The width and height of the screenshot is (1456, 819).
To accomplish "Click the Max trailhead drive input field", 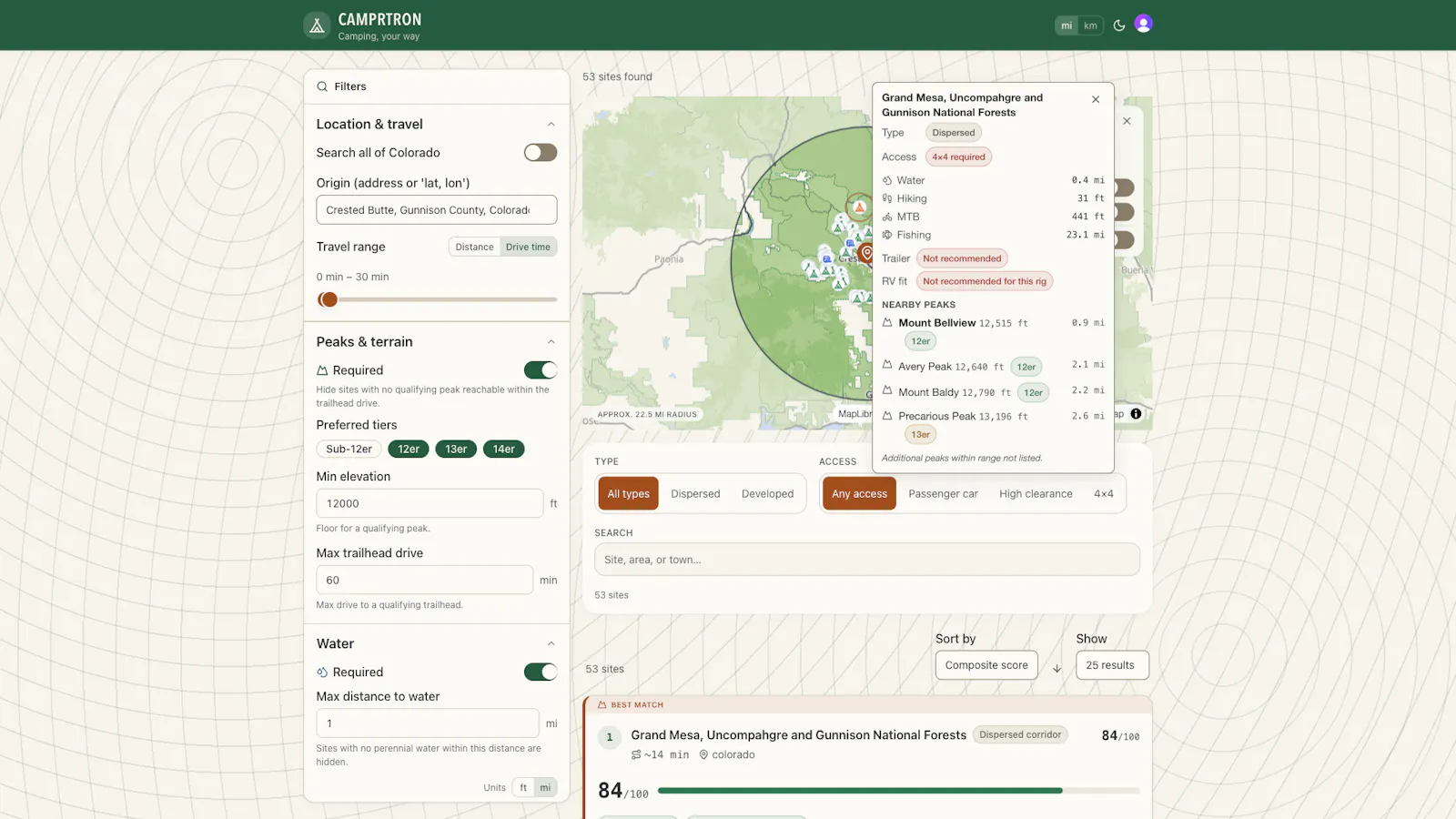I will coord(424,580).
